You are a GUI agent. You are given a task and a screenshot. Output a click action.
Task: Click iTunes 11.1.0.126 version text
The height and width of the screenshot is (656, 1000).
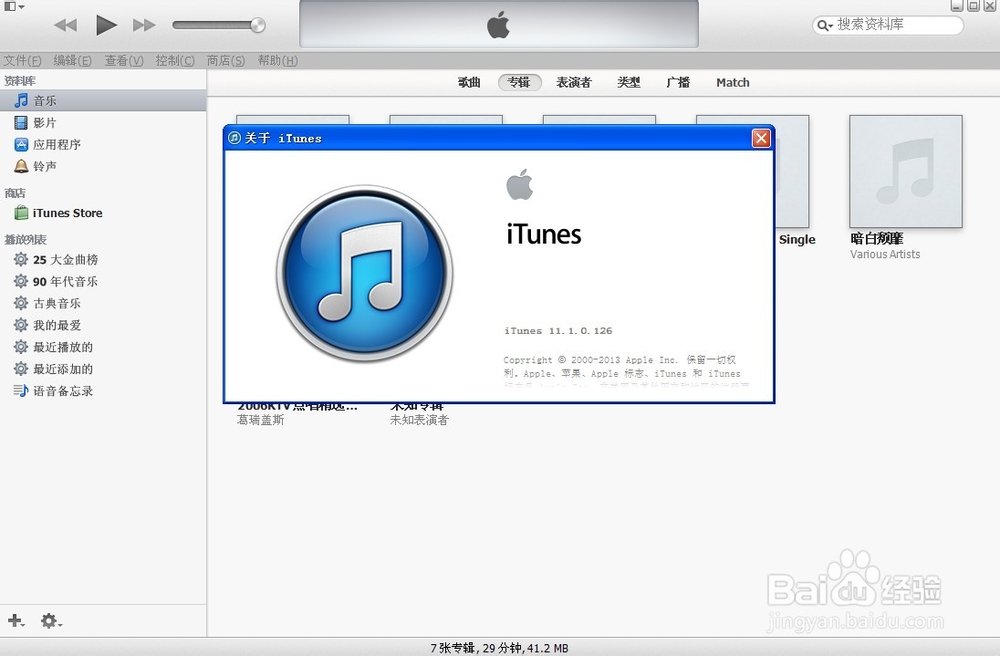point(558,331)
